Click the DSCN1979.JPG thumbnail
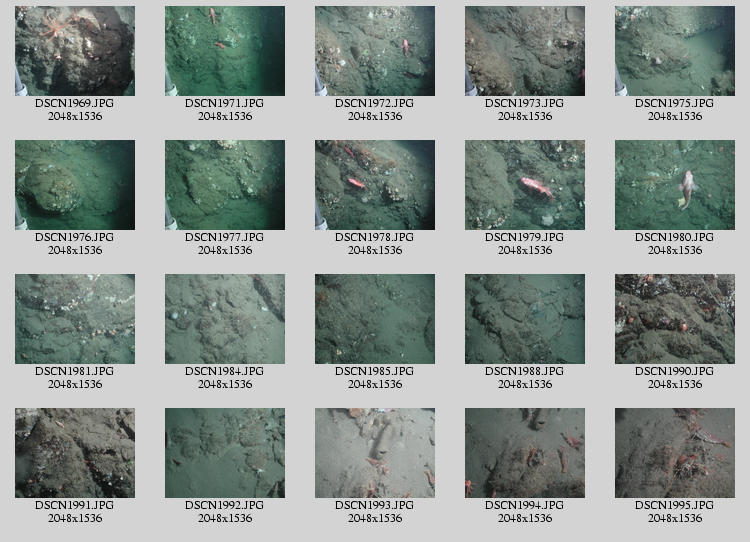The image size is (750, 542). pyautogui.click(x=525, y=185)
